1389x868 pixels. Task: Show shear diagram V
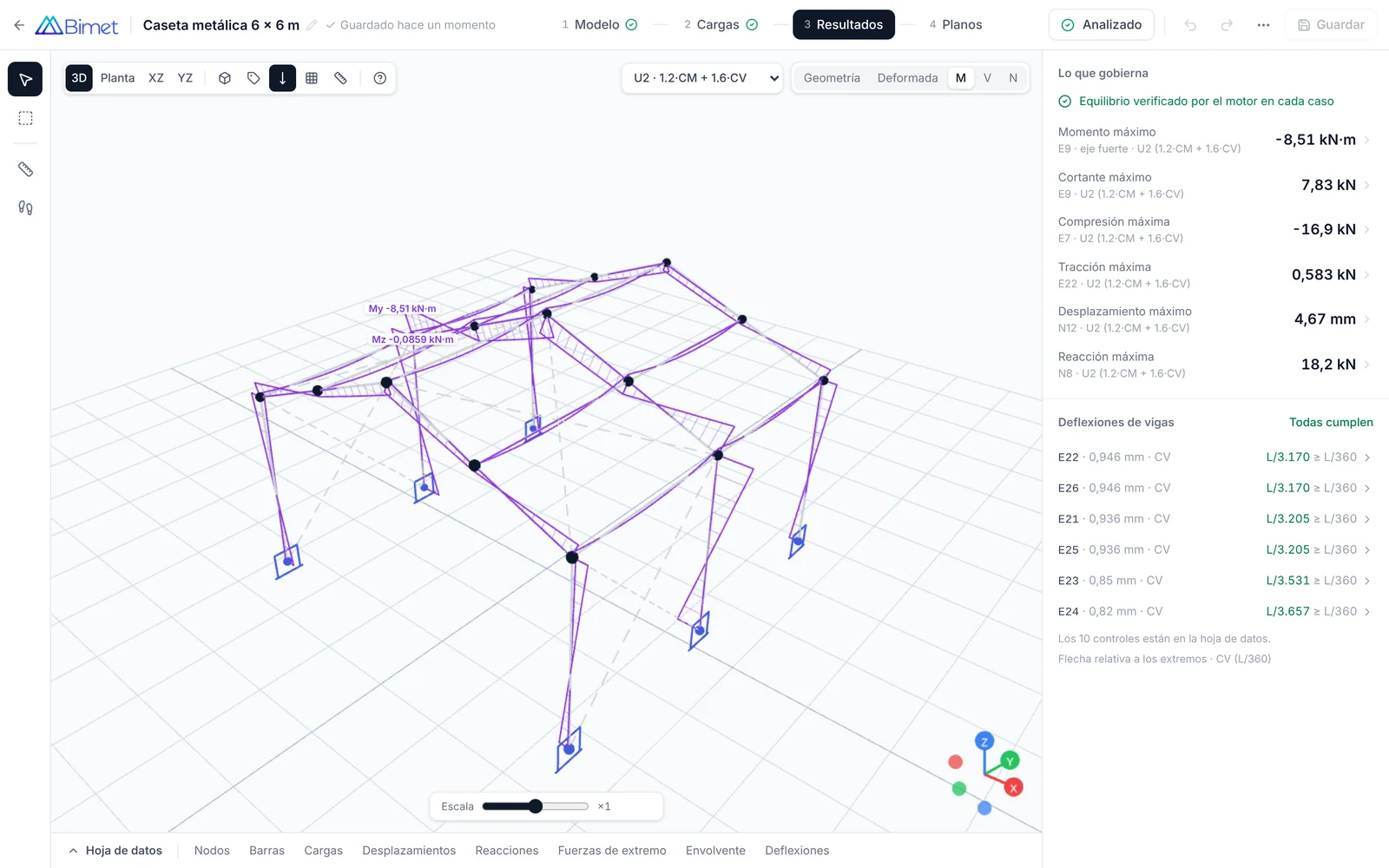point(987,78)
